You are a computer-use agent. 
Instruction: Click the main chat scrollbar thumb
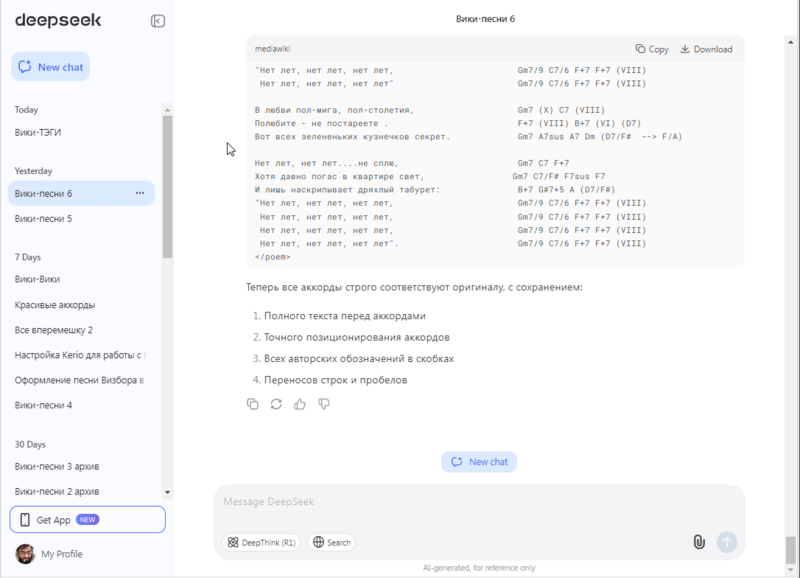click(790, 549)
